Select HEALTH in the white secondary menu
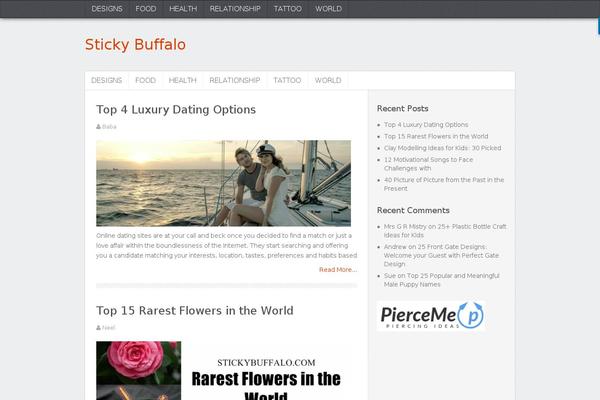The width and height of the screenshot is (600, 400). tap(183, 80)
